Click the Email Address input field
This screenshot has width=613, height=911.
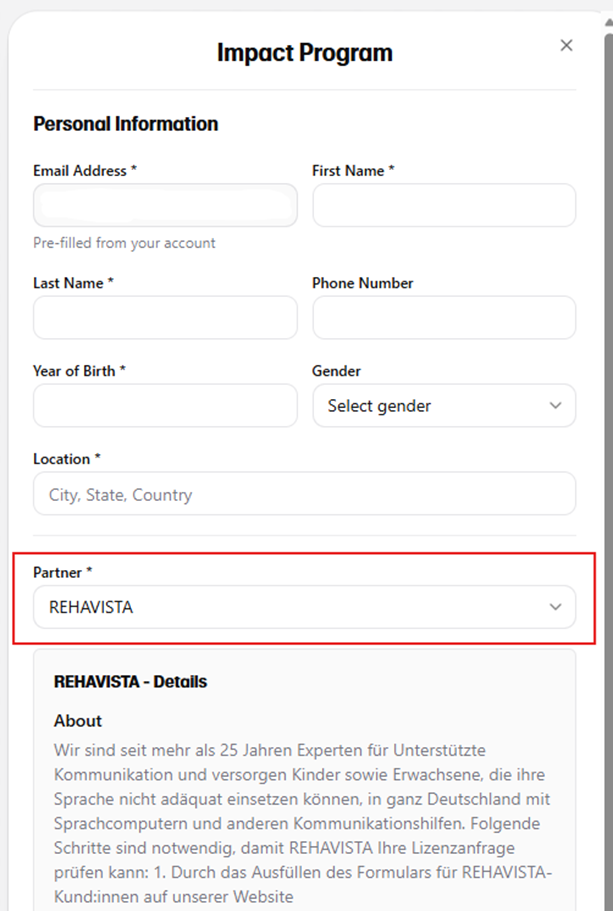tap(165, 205)
